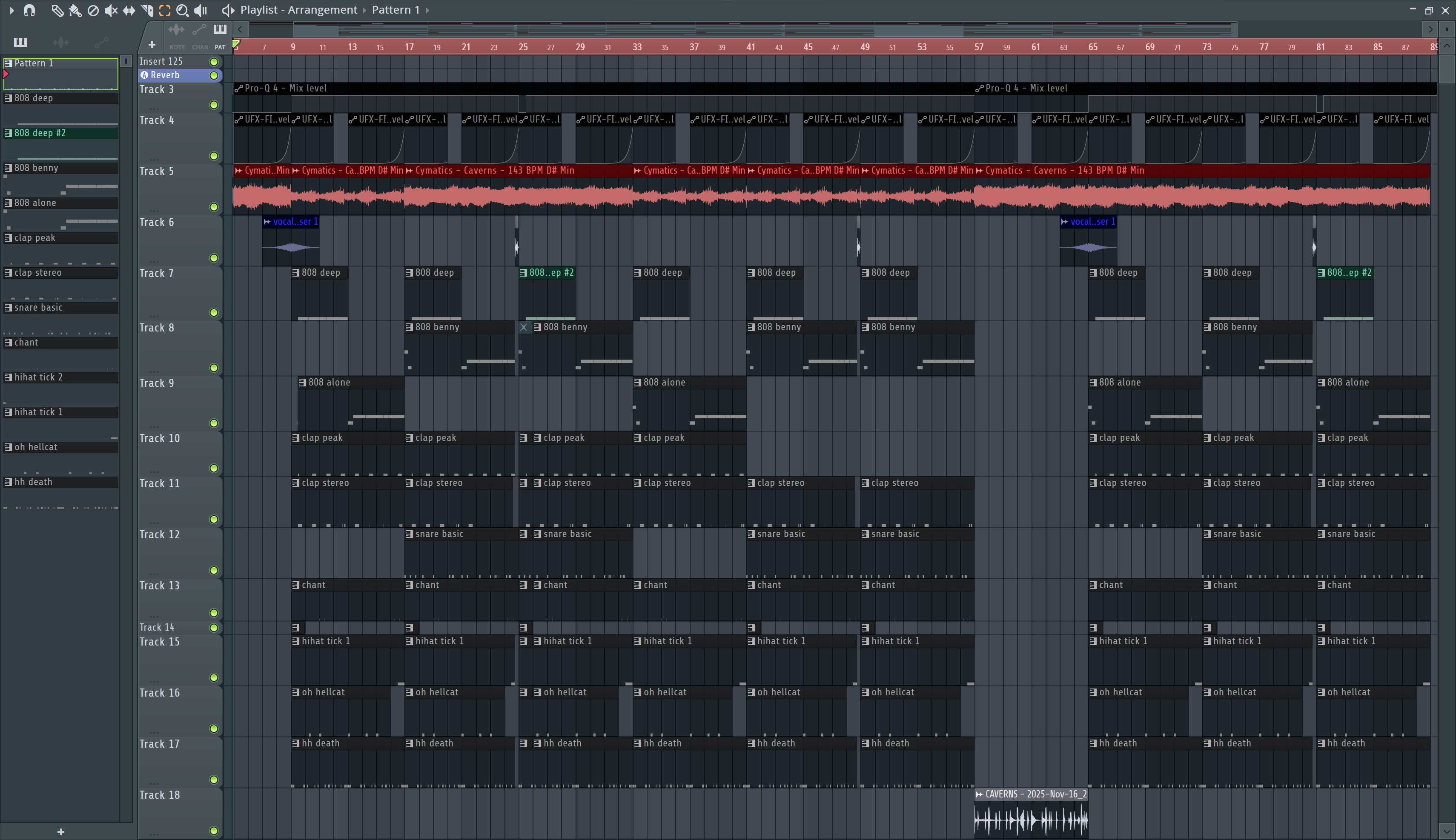Click the Reverb track info icon
Viewport: 1456px width, 840px height.
pyautogui.click(x=144, y=75)
